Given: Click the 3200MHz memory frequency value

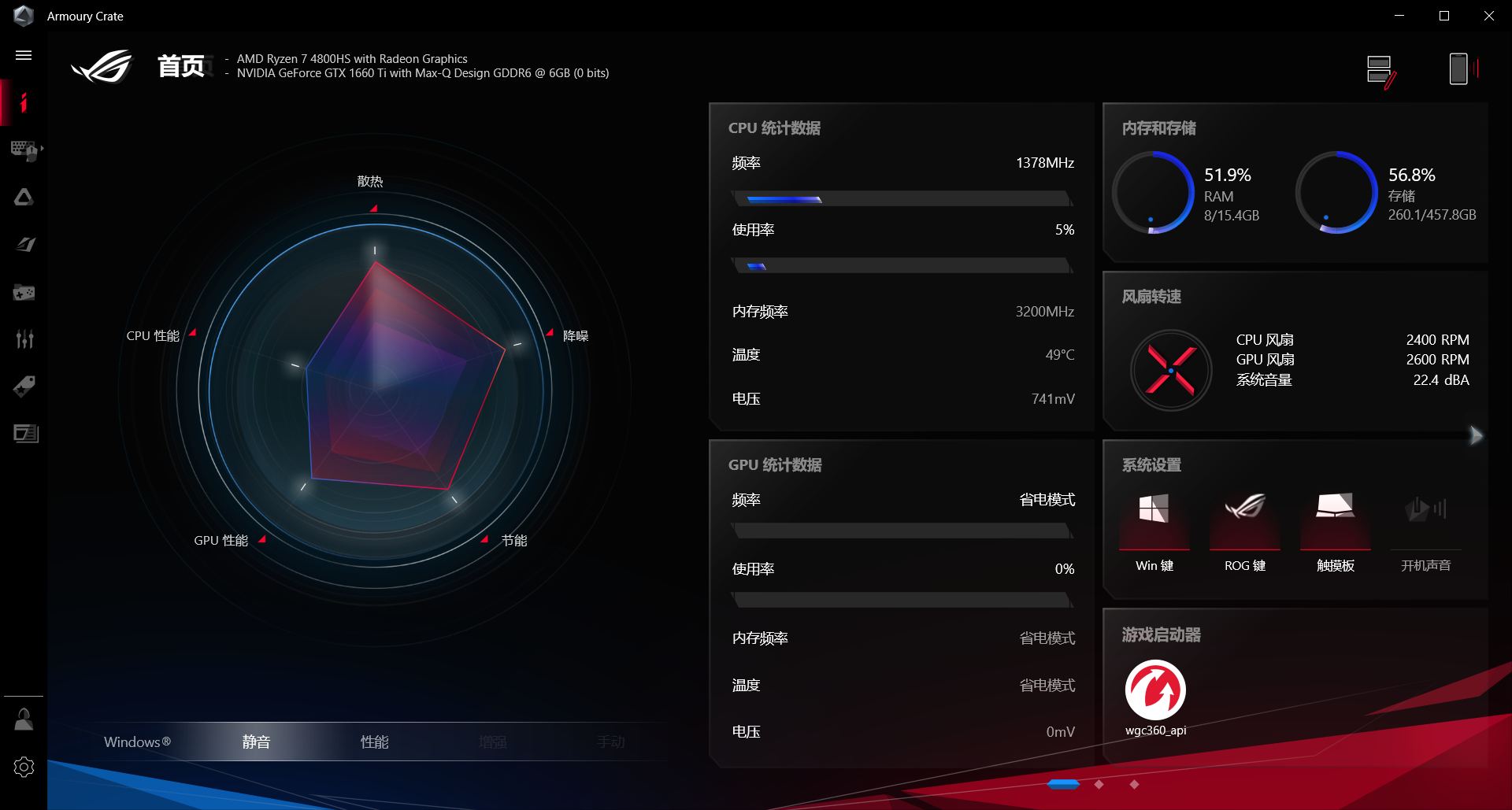Looking at the screenshot, I should tap(1045, 312).
